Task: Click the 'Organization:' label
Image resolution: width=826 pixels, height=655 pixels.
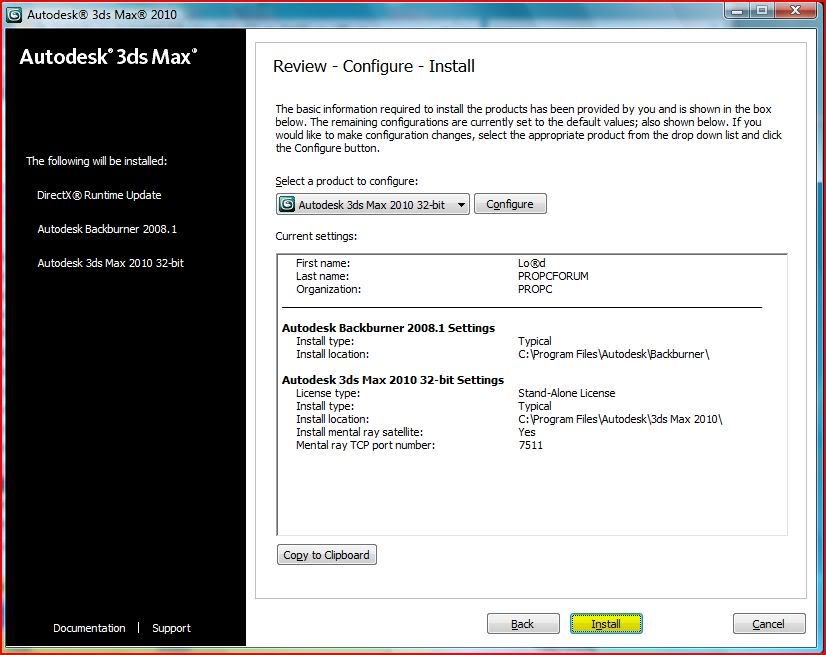Action: [x=328, y=289]
